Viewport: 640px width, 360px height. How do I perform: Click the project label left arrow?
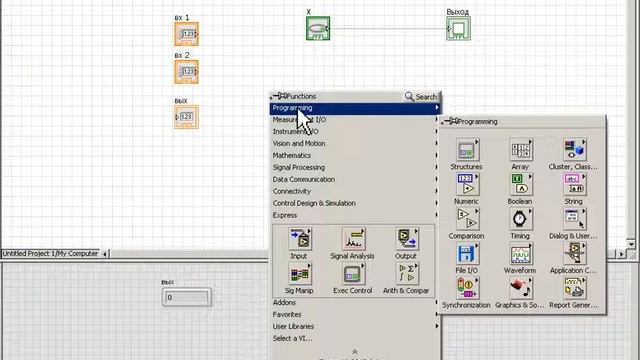105,254
